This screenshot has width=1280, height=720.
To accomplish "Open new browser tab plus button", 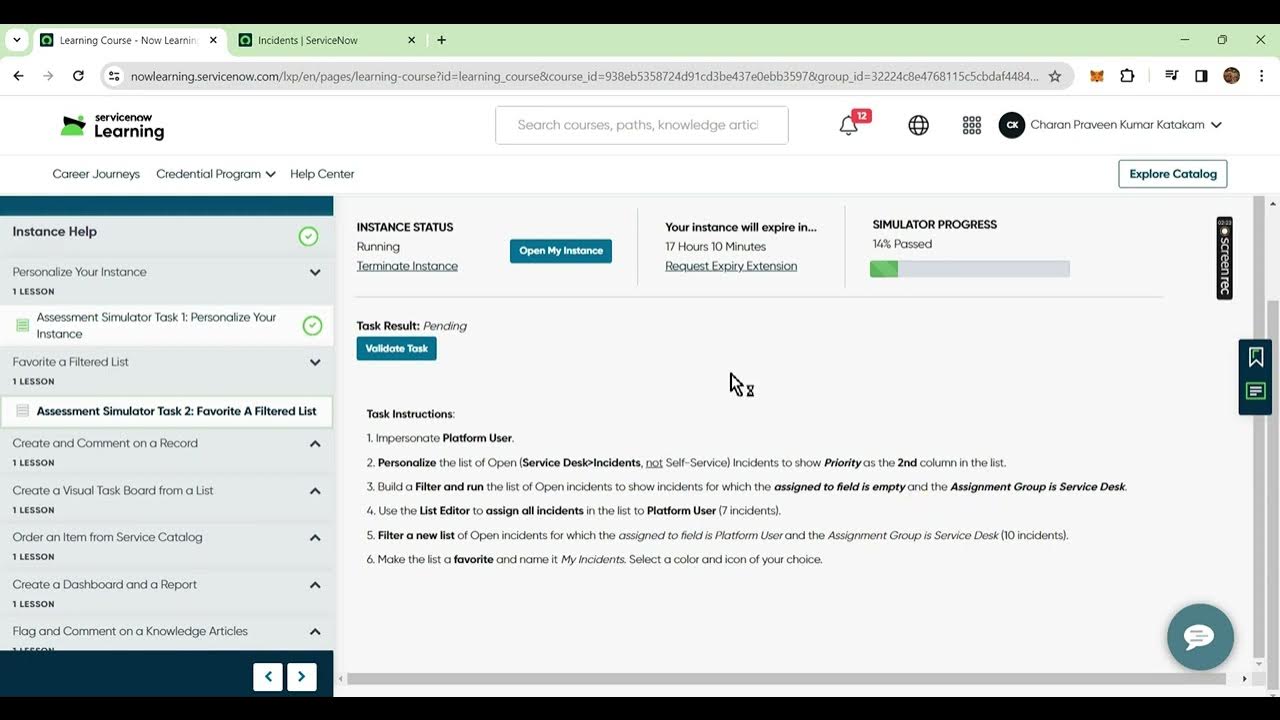I will pyautogui.click(x=442, y=40).
